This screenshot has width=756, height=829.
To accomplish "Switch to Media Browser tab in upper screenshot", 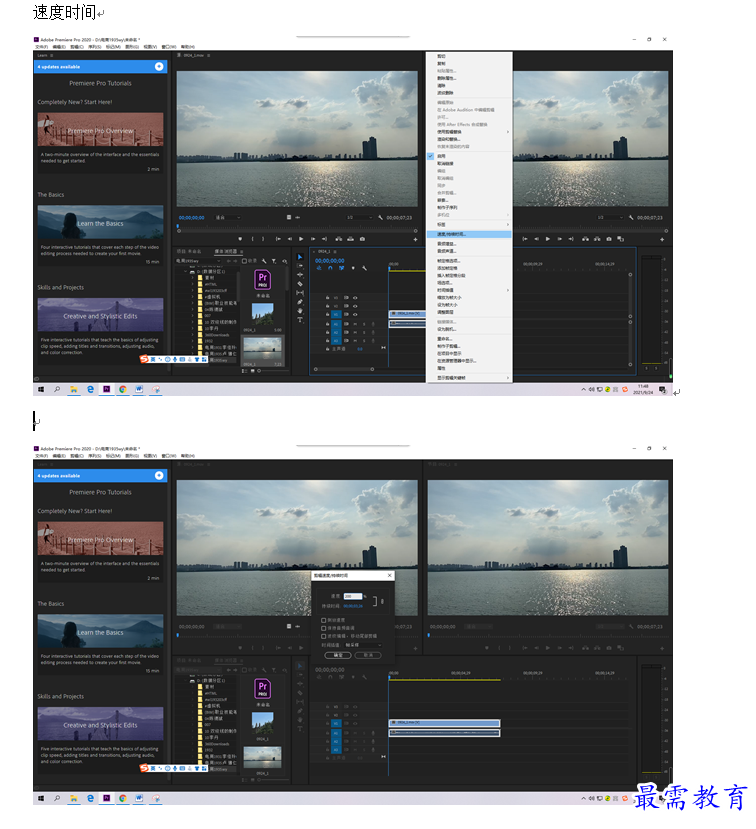I will (x=226, y=251).
